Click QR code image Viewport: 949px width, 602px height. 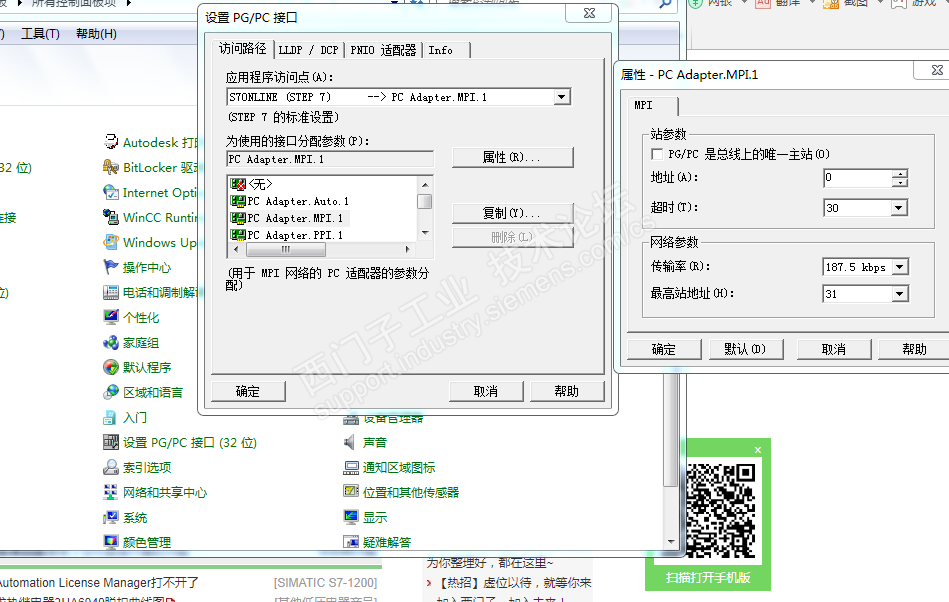[721, 511]
